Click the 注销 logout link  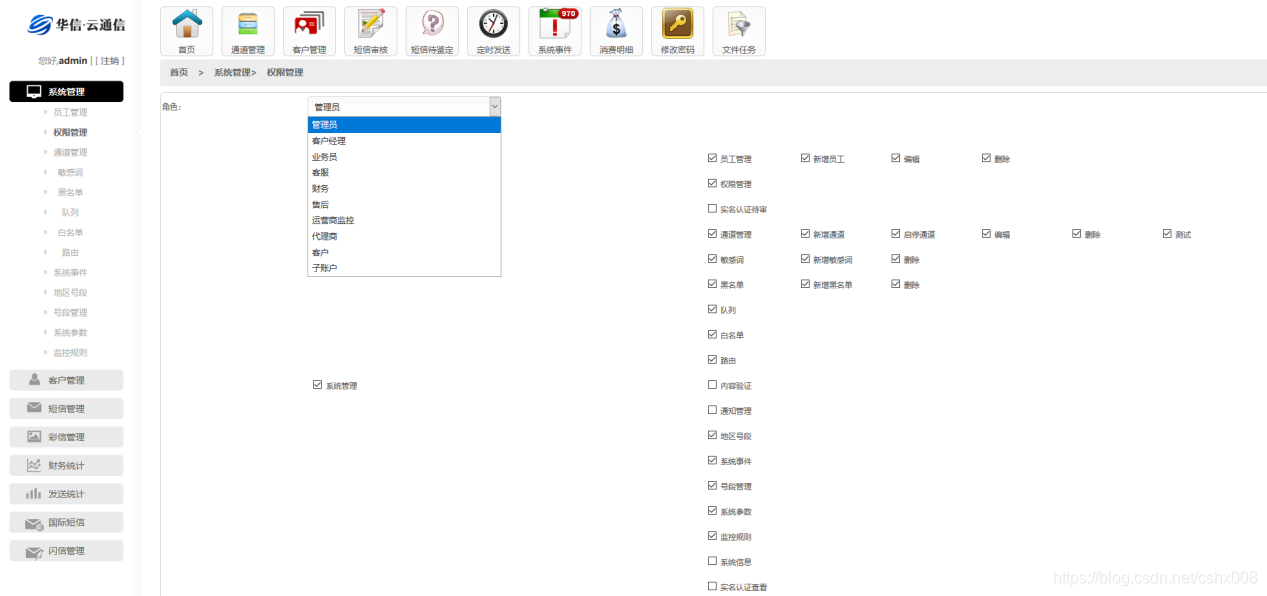(110, 61)
